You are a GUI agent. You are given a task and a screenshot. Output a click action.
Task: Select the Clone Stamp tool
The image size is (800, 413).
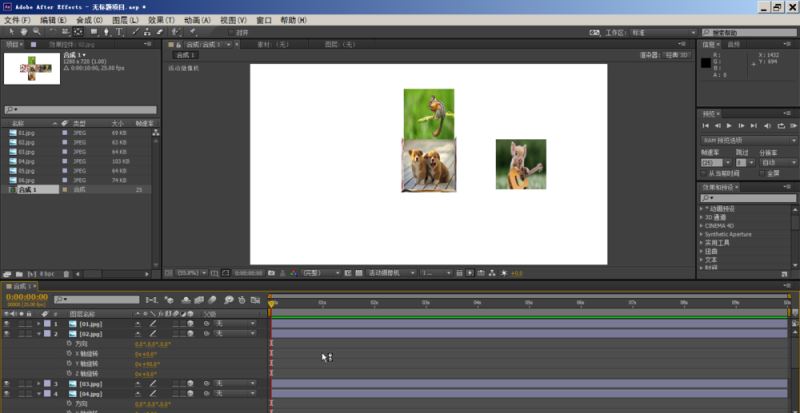147,32
